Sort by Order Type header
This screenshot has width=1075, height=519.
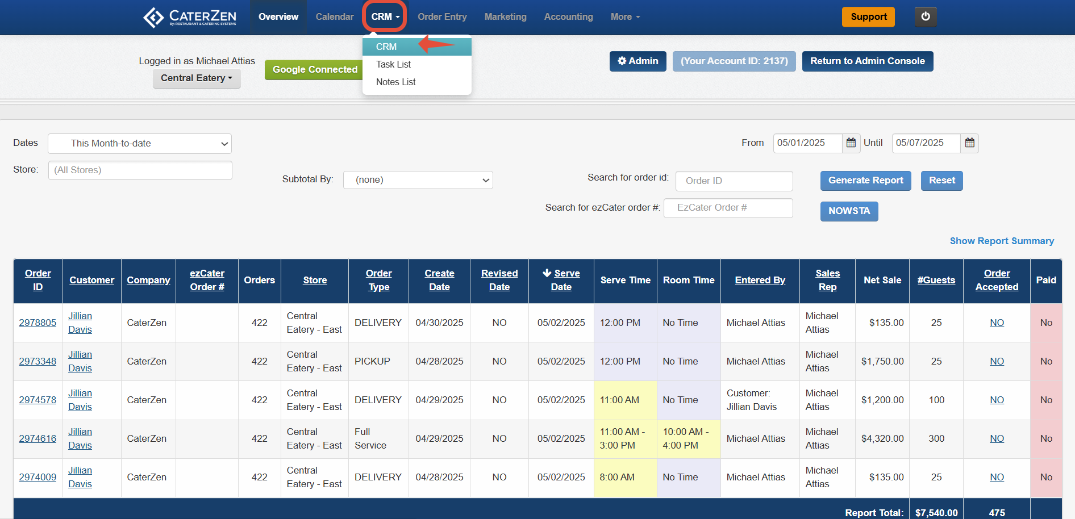point(378,280)
